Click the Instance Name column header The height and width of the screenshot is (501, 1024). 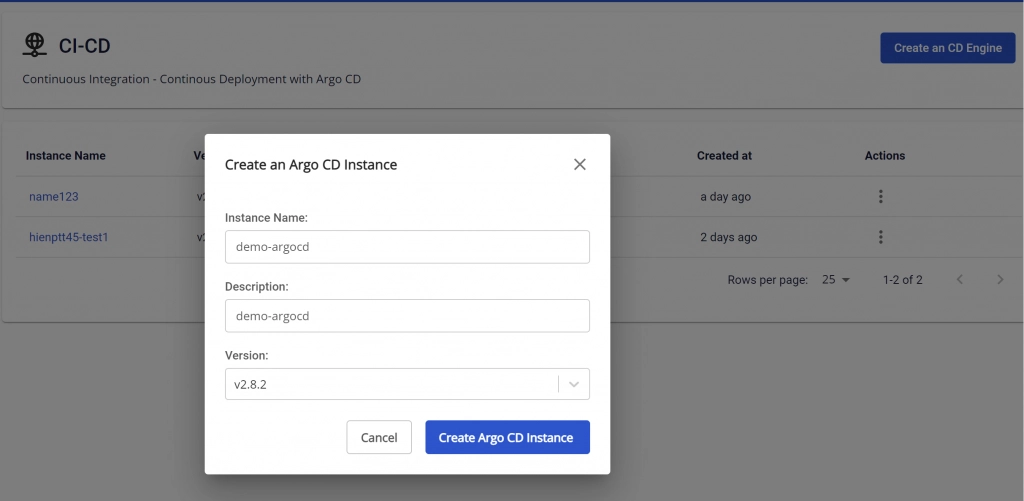coord(65,155)
